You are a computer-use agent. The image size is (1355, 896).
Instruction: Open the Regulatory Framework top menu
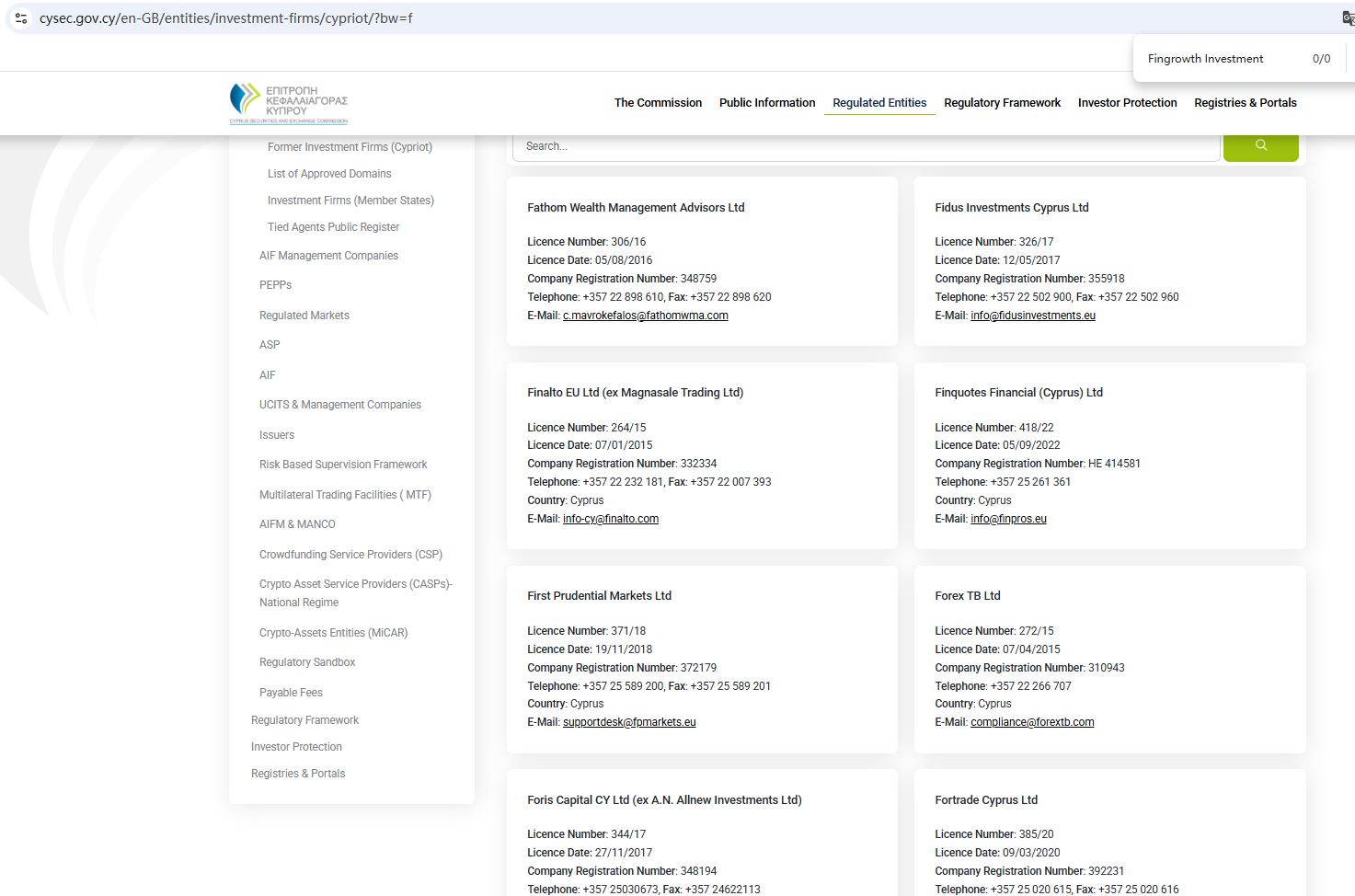1002,103
